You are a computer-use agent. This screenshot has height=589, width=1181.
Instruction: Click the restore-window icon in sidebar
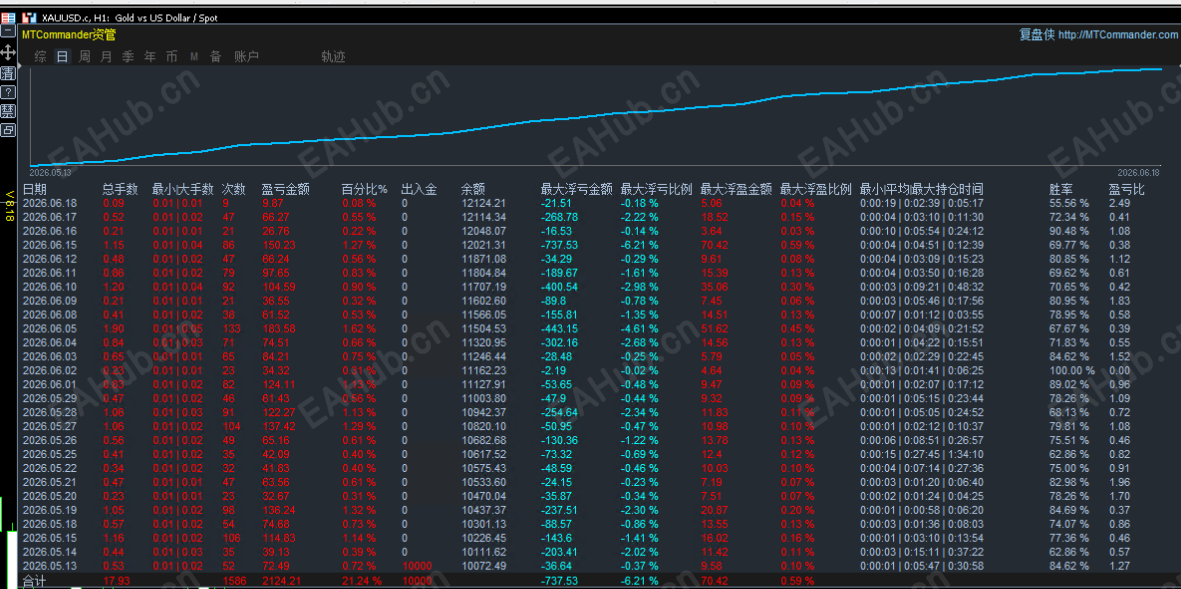click(x=8, y=130)
